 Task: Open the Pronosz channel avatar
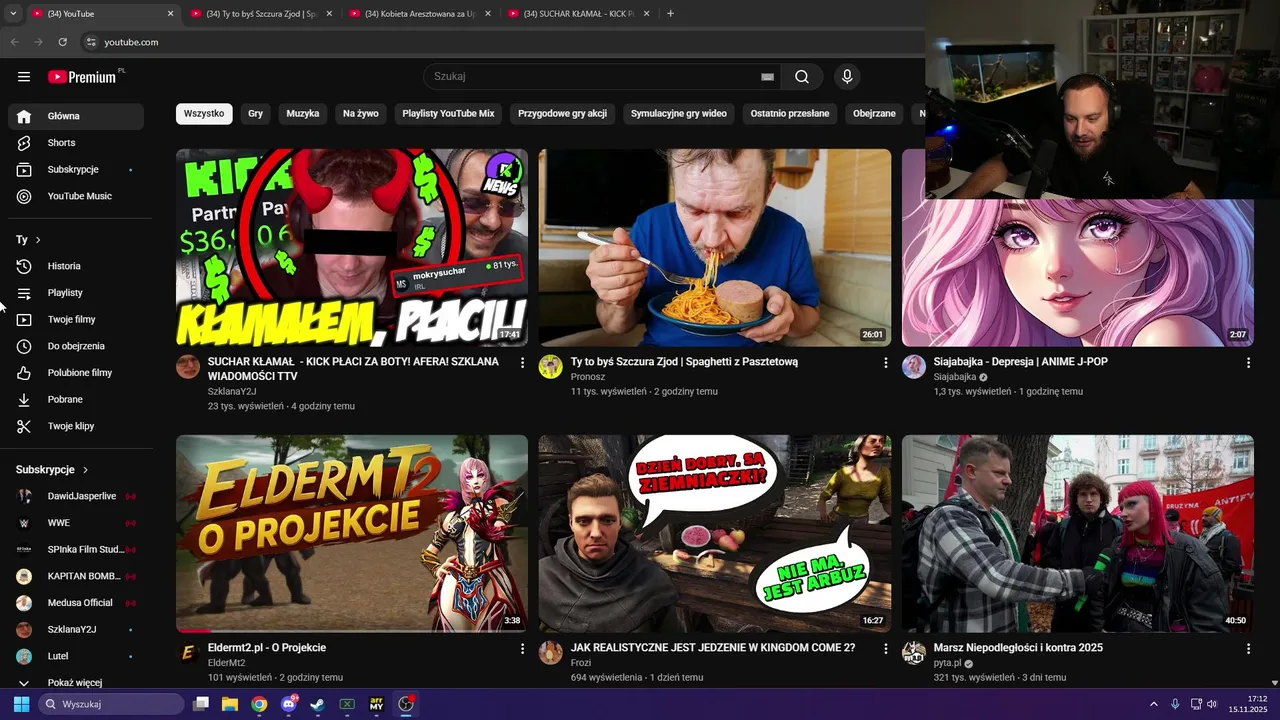coord(551,367)
